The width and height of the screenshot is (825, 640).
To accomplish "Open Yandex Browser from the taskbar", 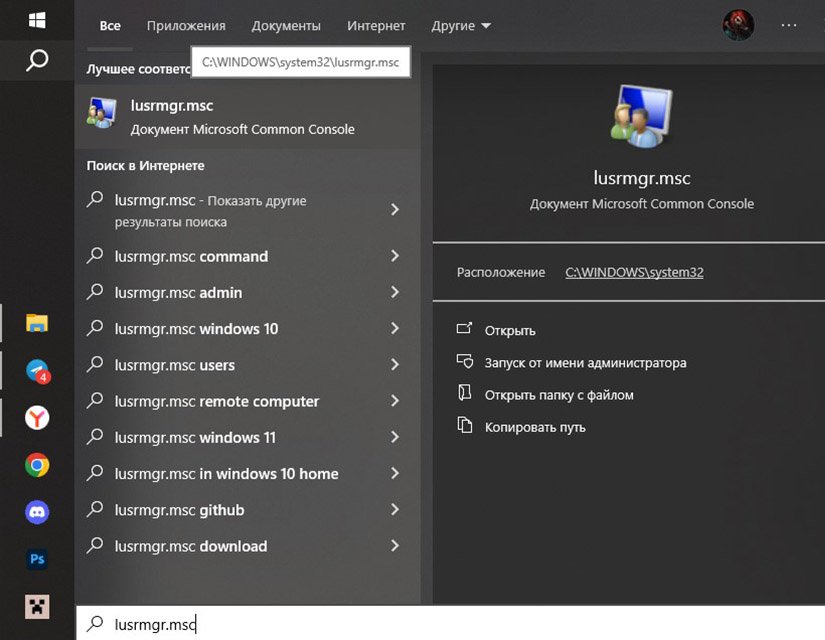I will [37, 418].
